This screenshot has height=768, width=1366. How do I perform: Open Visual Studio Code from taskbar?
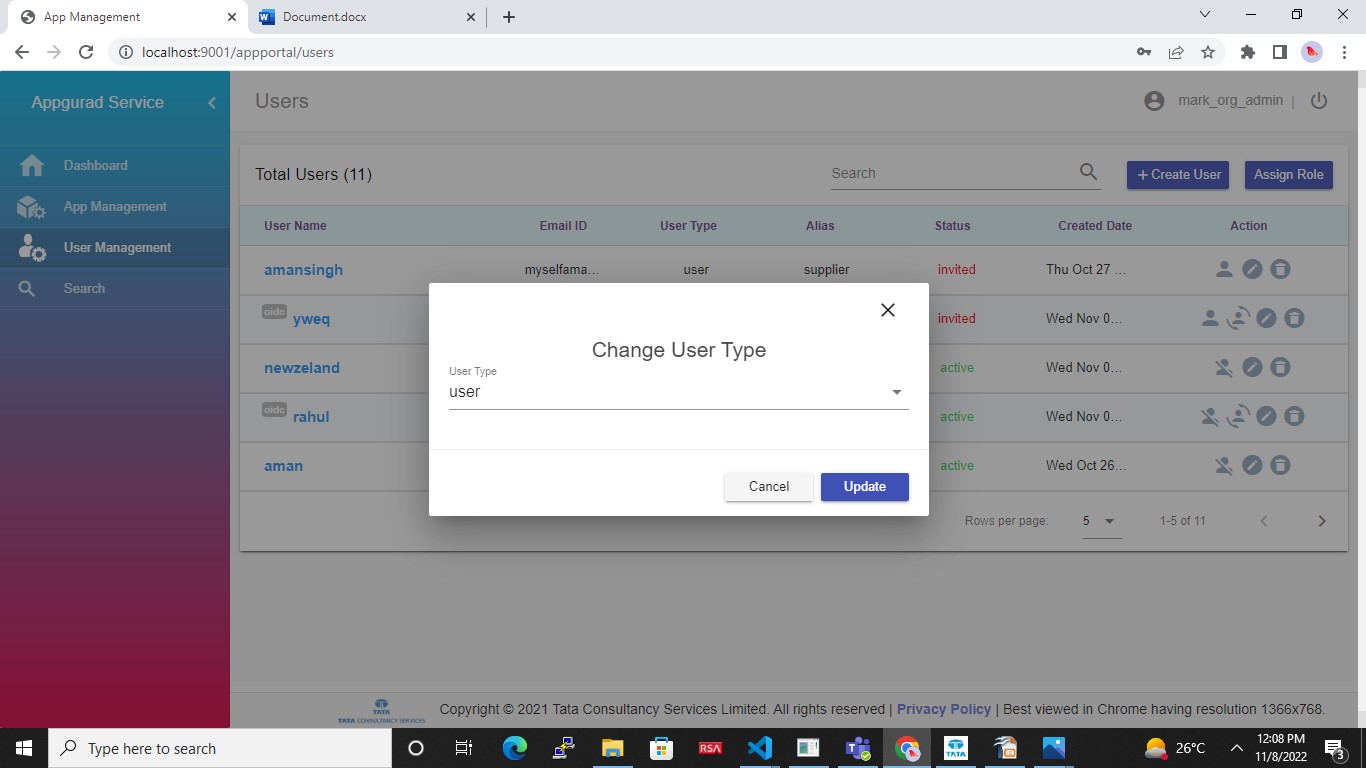pos(759,748)
